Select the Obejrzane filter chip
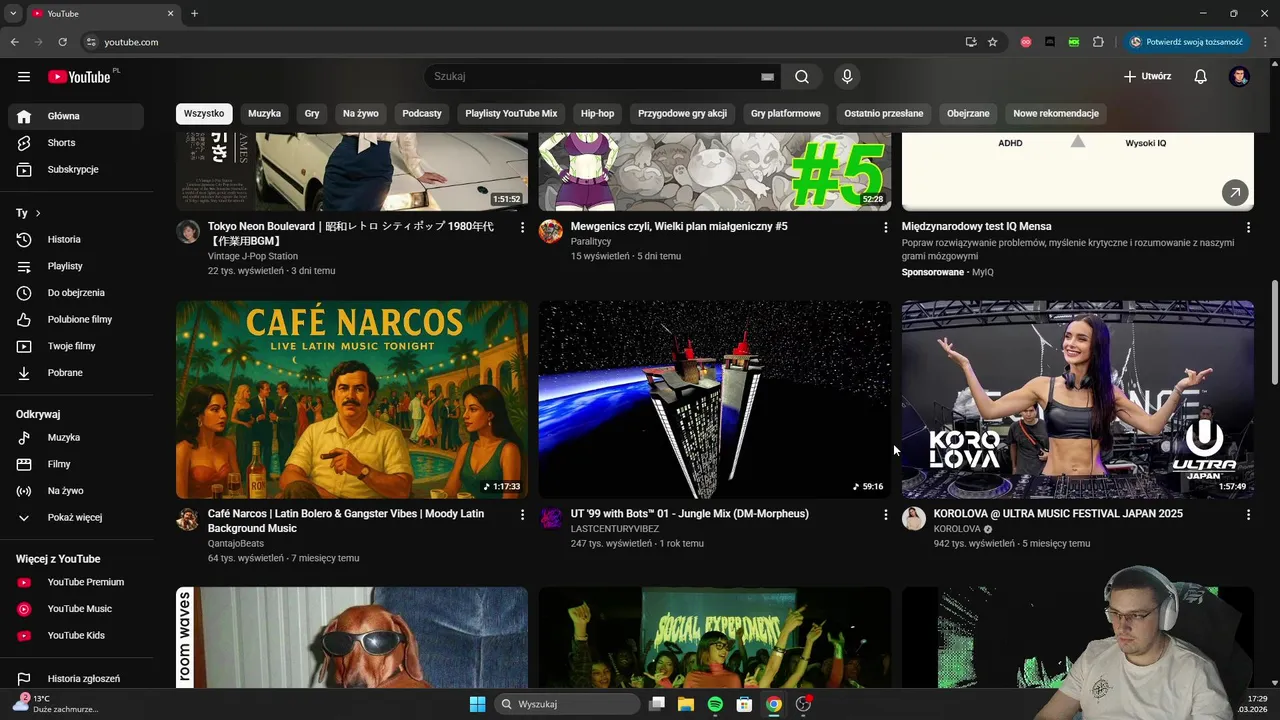This screenshot has height=720, width=1280. tap(968, 114)
